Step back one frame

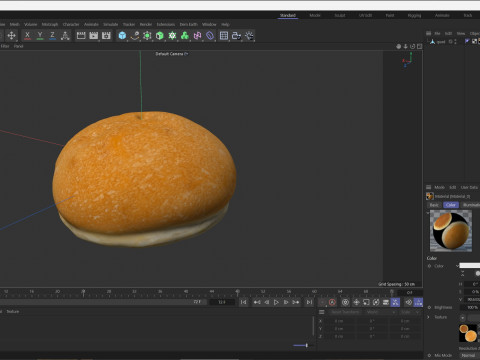(x=267, y=302)
